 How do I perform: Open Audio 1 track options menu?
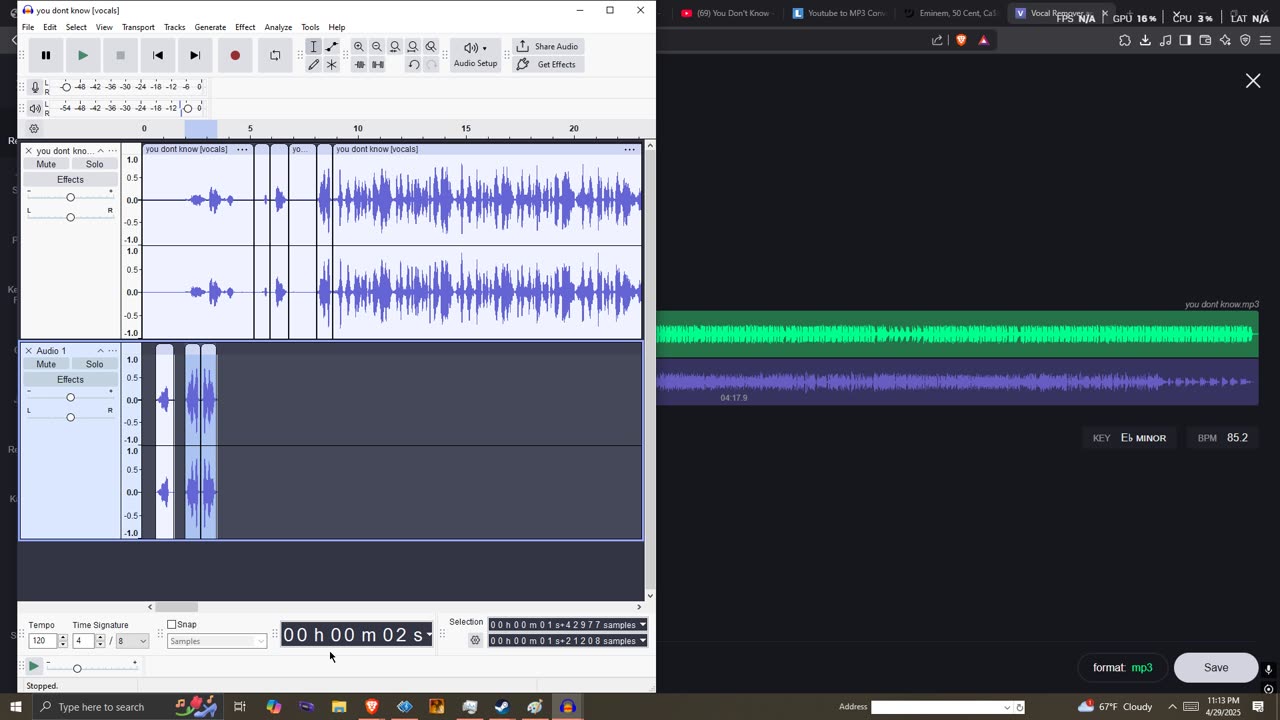click(x=112, y=351)
